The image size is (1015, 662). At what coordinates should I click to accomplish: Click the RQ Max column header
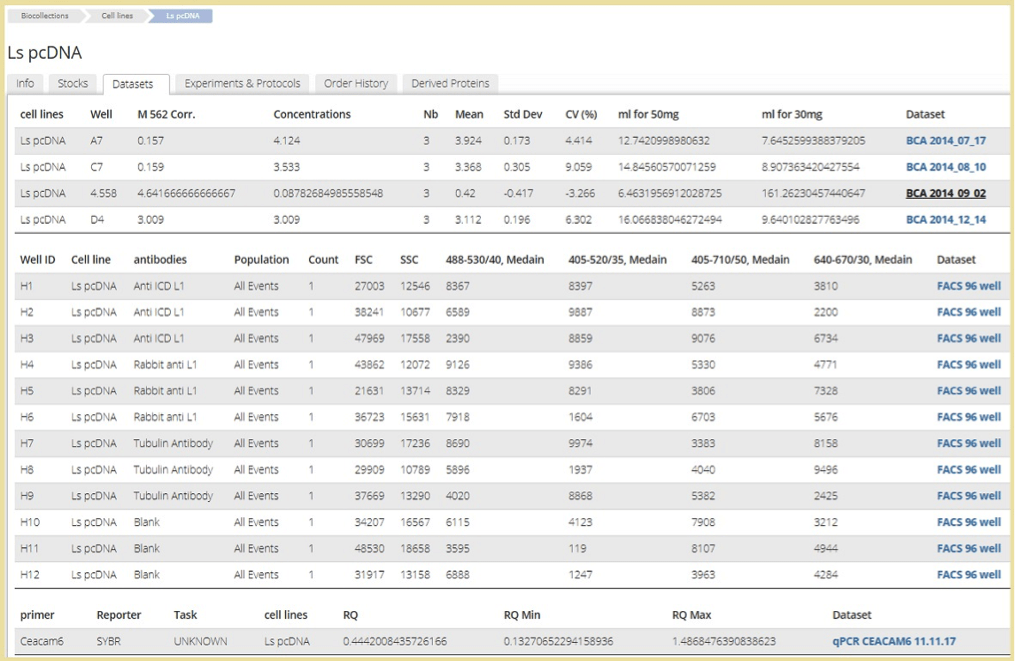click(x=692, y=616)
